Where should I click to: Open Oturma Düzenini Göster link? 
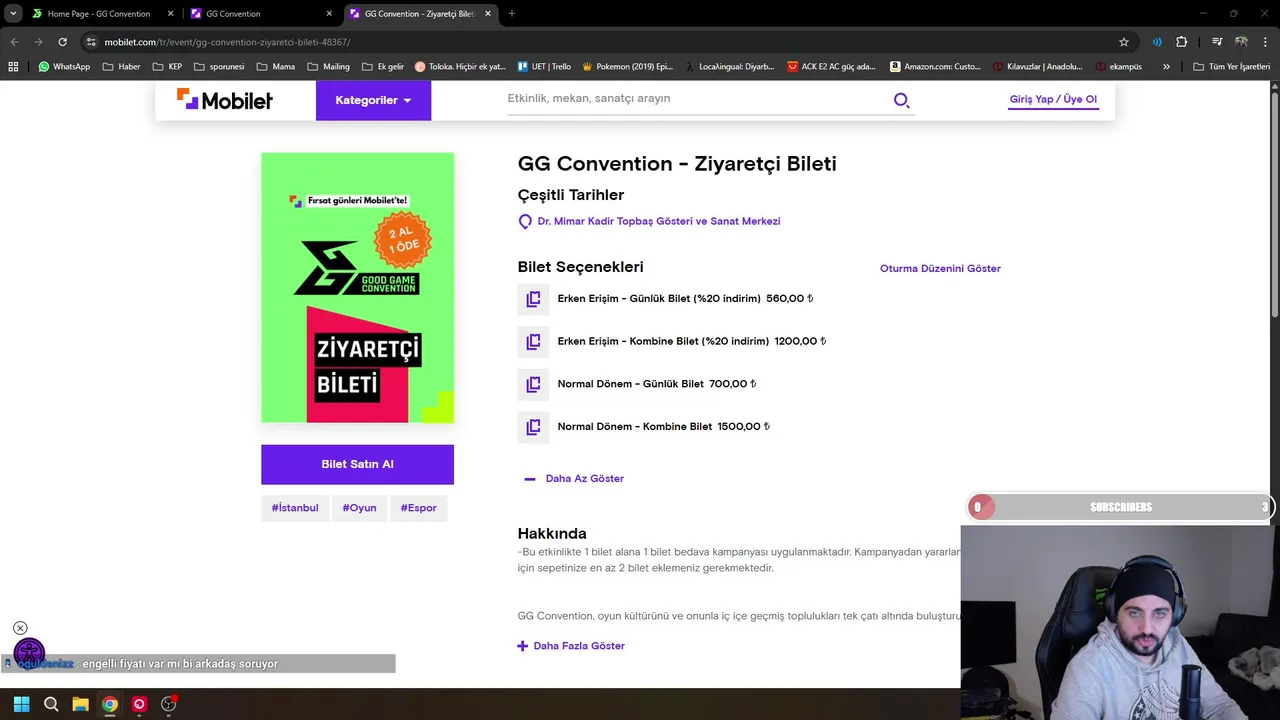tap(940, 269)
